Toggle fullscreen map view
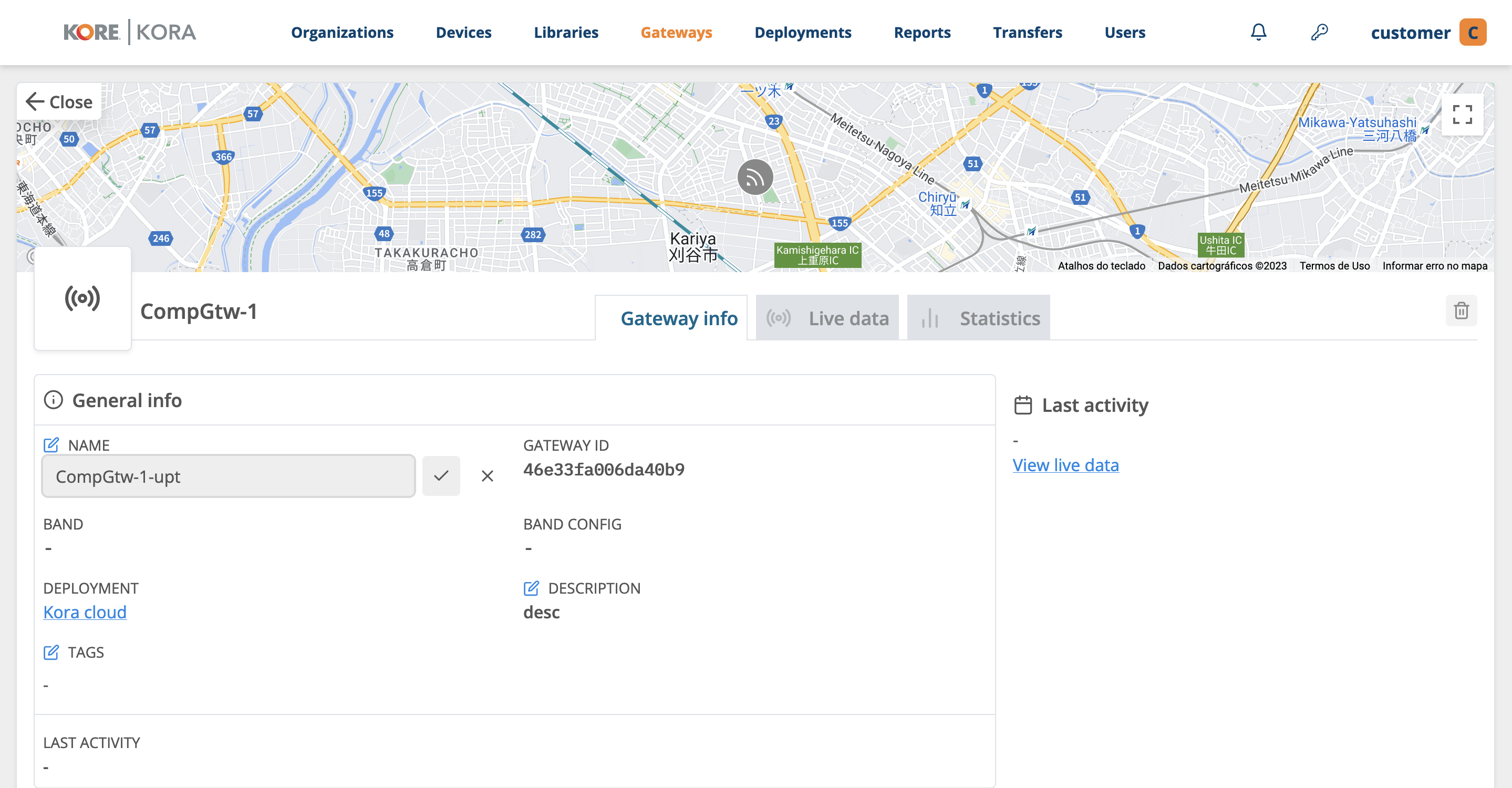 click(x=1462, y=115)
